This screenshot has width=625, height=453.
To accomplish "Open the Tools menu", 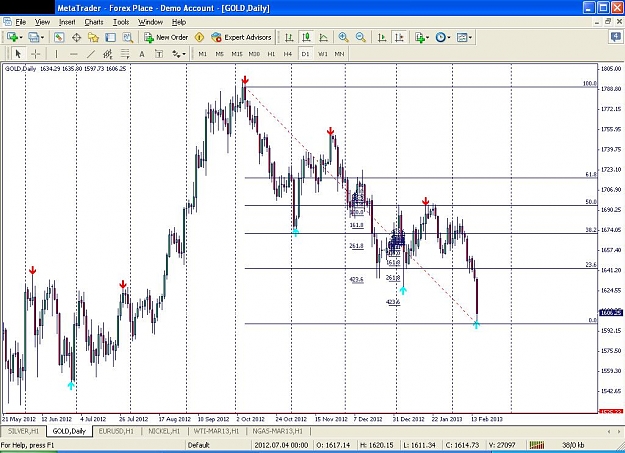I will [121, 22].
